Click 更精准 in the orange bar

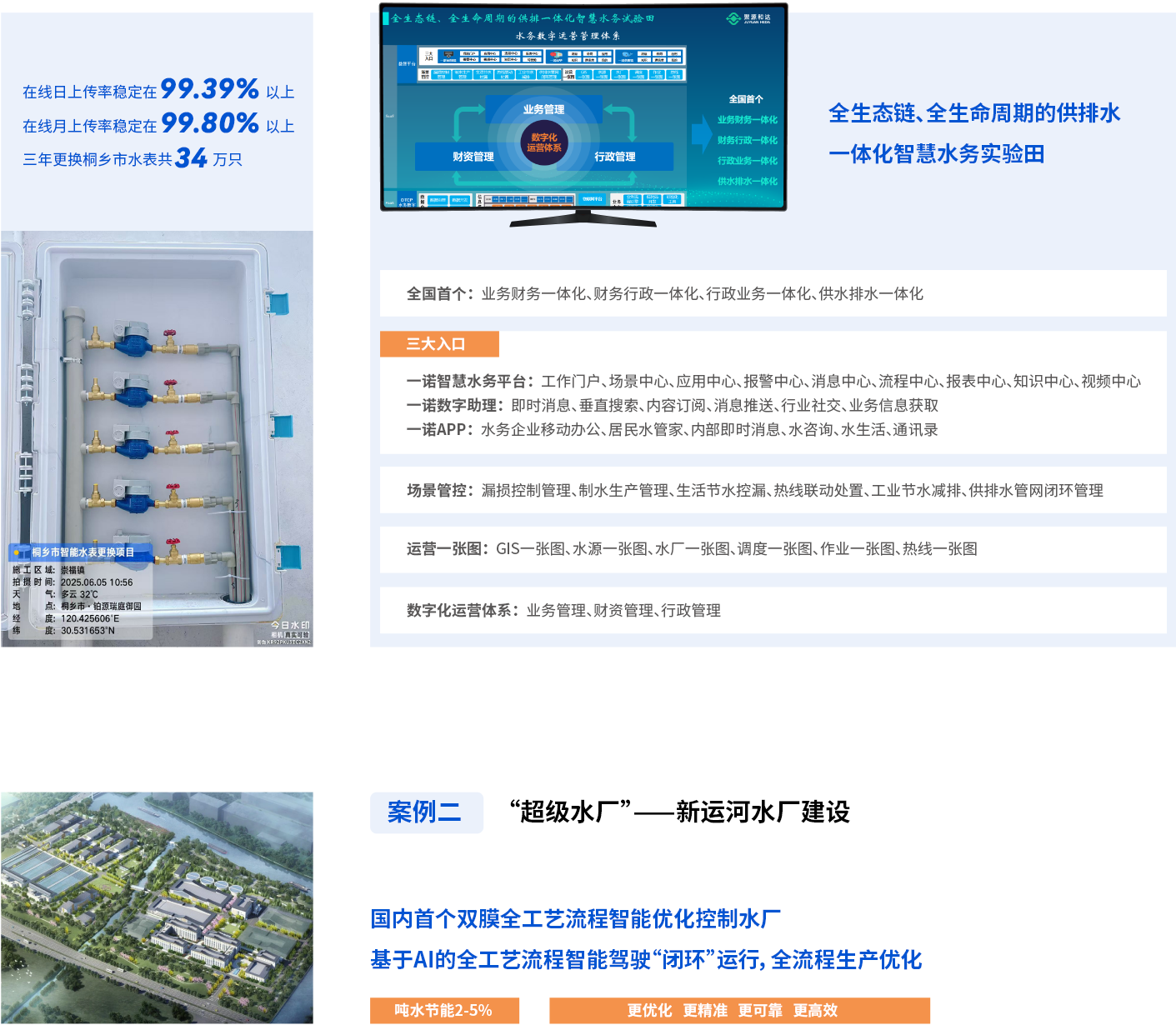705,1011
